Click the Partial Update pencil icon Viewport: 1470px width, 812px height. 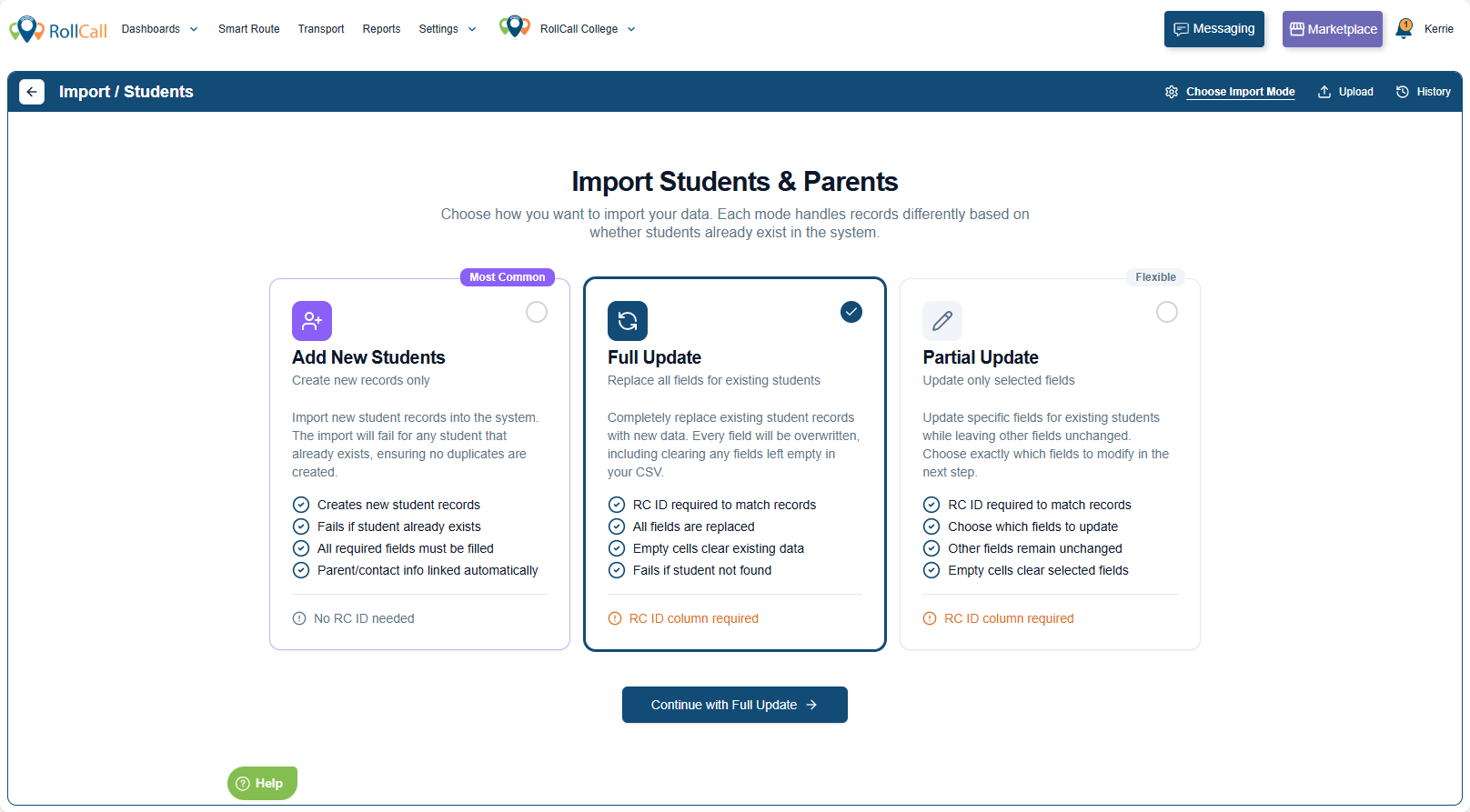click(942, 321)
